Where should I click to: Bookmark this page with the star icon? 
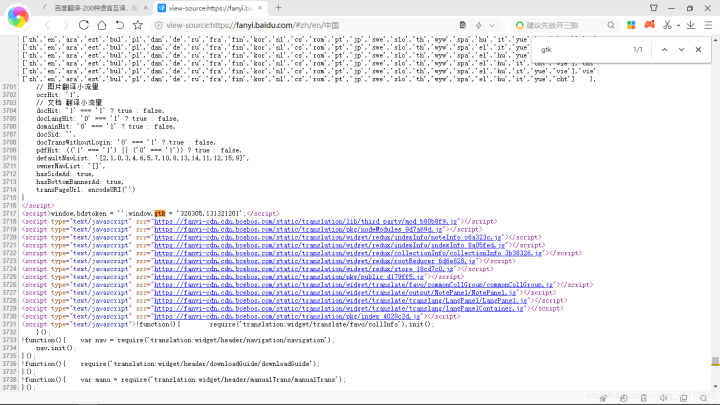[x=137, y=25]
